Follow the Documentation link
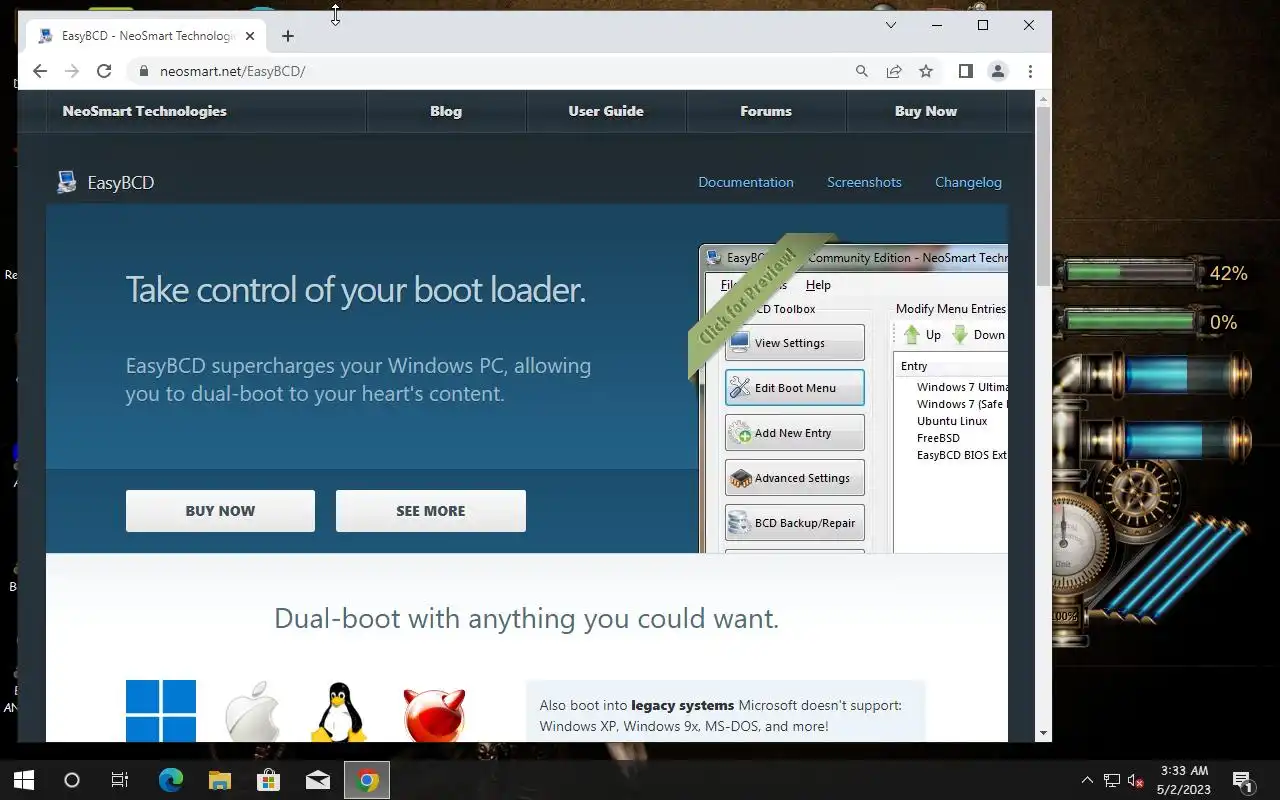1280x800 pixels. click(x=746, y=182)
